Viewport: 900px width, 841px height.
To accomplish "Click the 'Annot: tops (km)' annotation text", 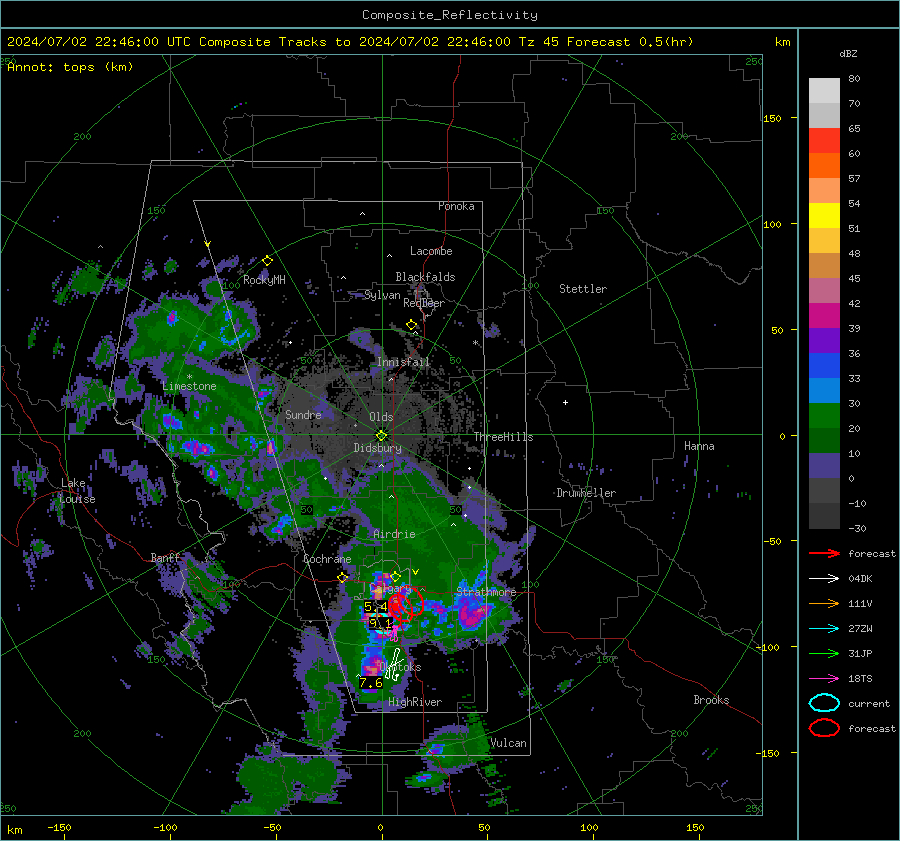I will (x=70, y=67).
